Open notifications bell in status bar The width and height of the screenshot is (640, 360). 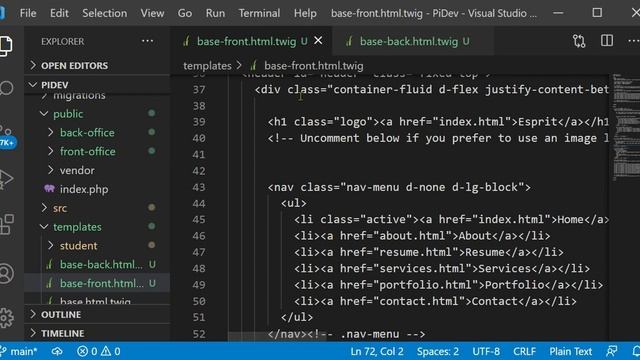pyautogui.click(x=636, y=351)
